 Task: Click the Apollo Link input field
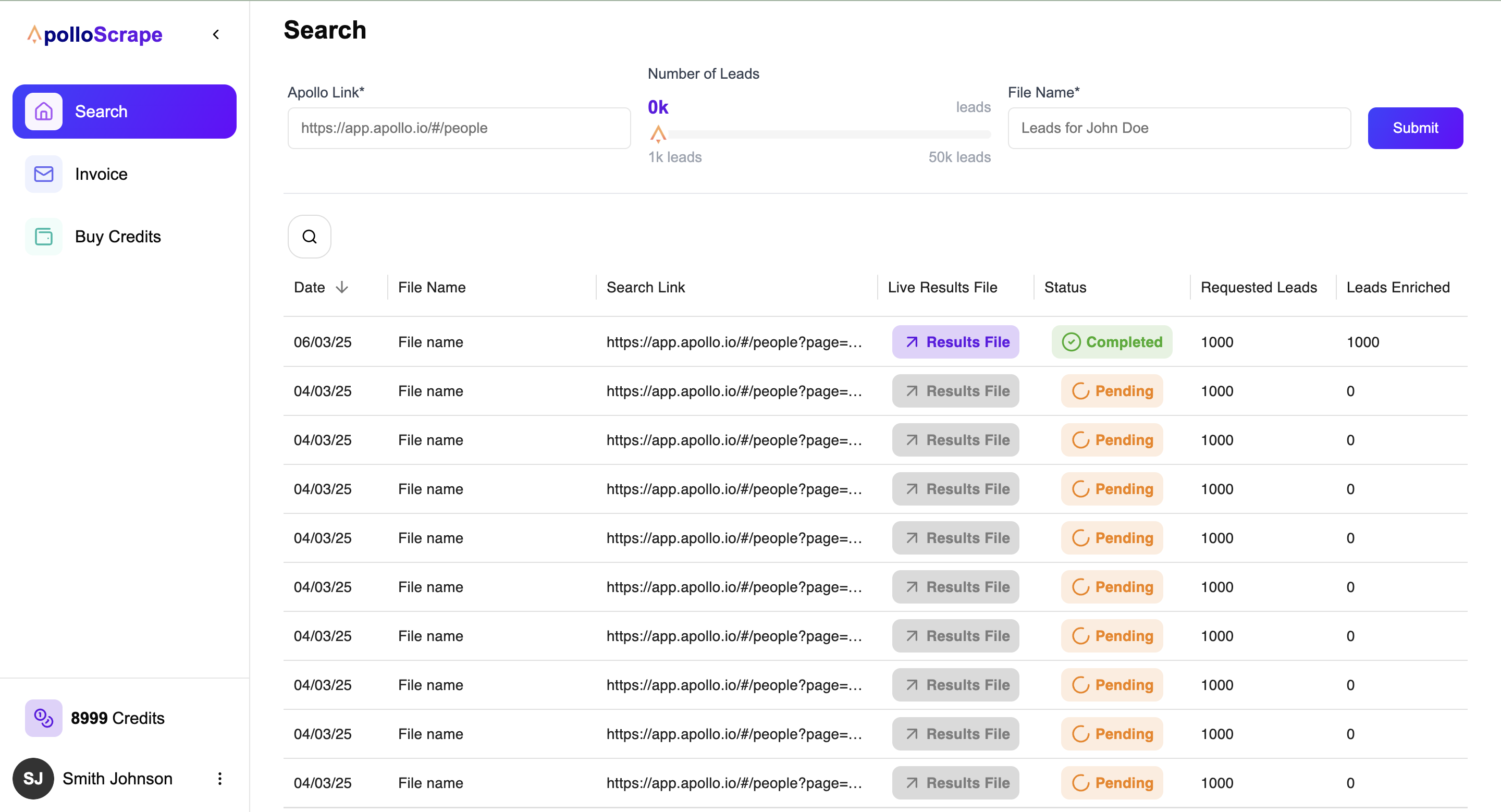pos(459,128)
